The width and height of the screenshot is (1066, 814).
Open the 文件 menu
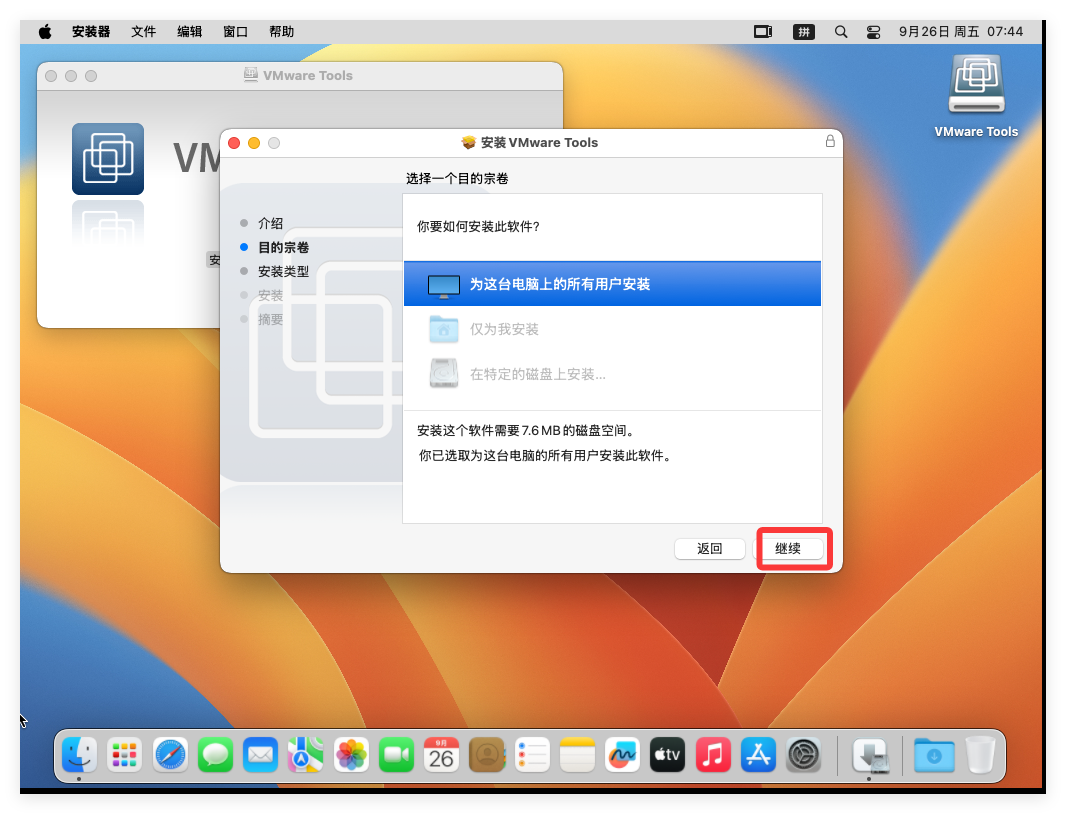pyautogui.click(x=143, y=31)
